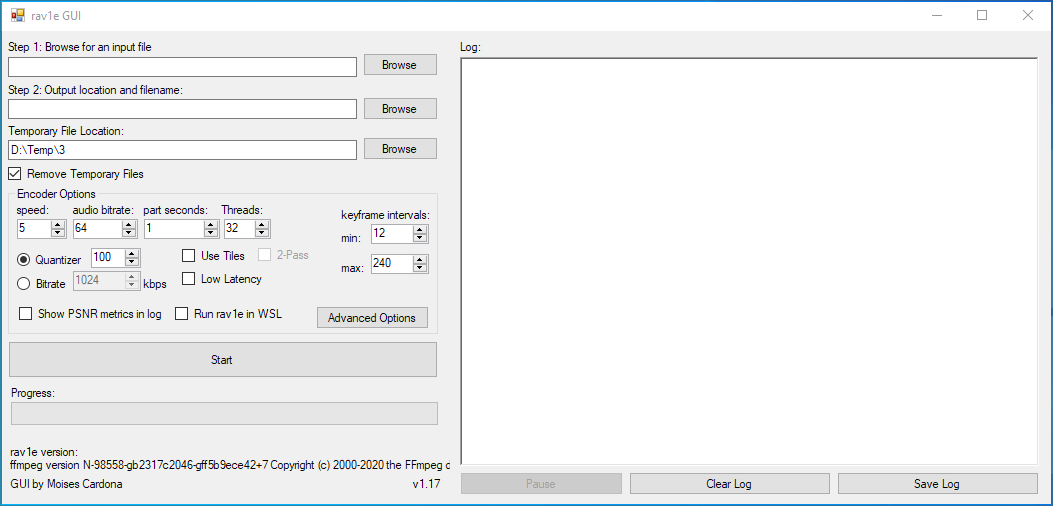The image size is (1053, 506).
Task: Decrease the Quantizer value with down arrow
Action: [132, 262]
